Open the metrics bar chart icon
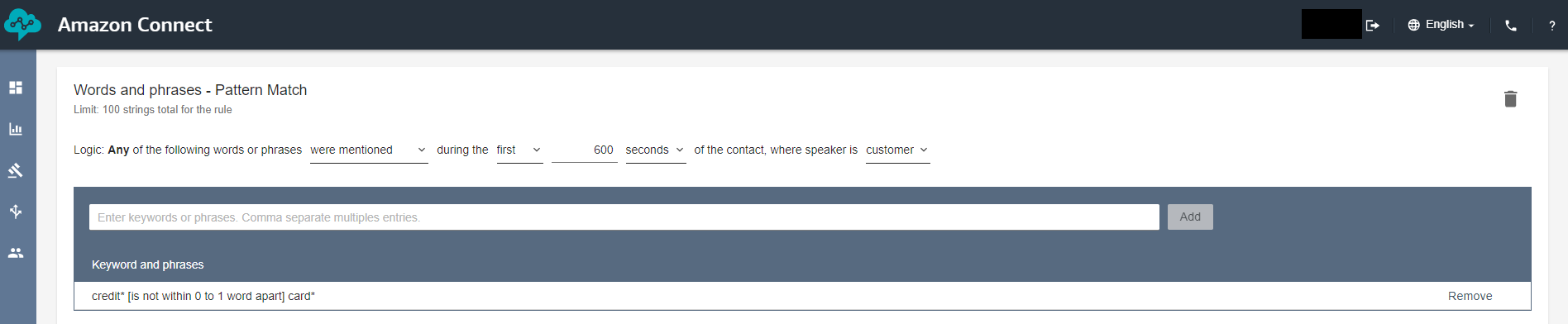Screen dimensions: 1568x324 tap(16, 129)
